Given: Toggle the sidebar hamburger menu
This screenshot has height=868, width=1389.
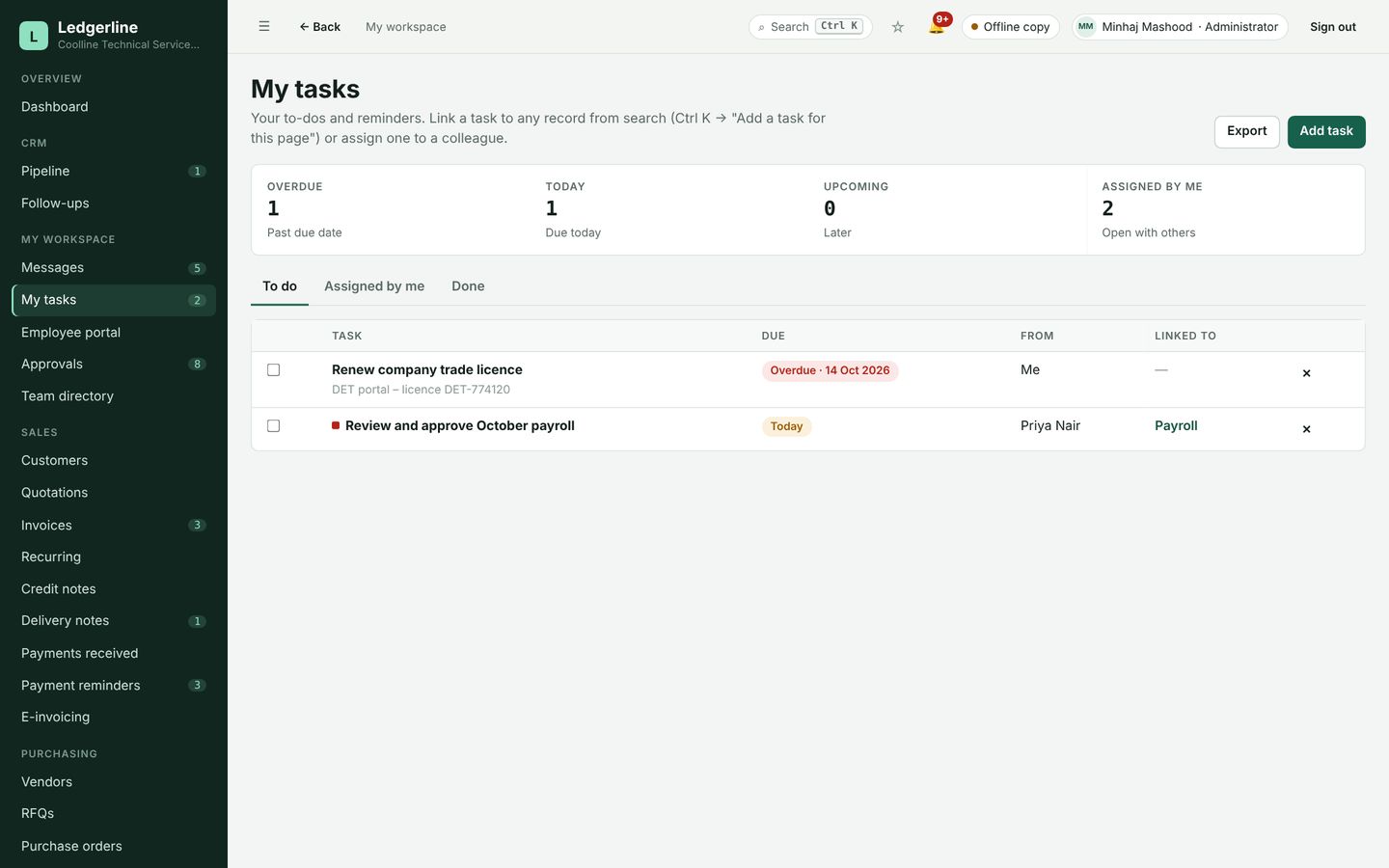Looking at the screenshot, I should coord(264,27).
